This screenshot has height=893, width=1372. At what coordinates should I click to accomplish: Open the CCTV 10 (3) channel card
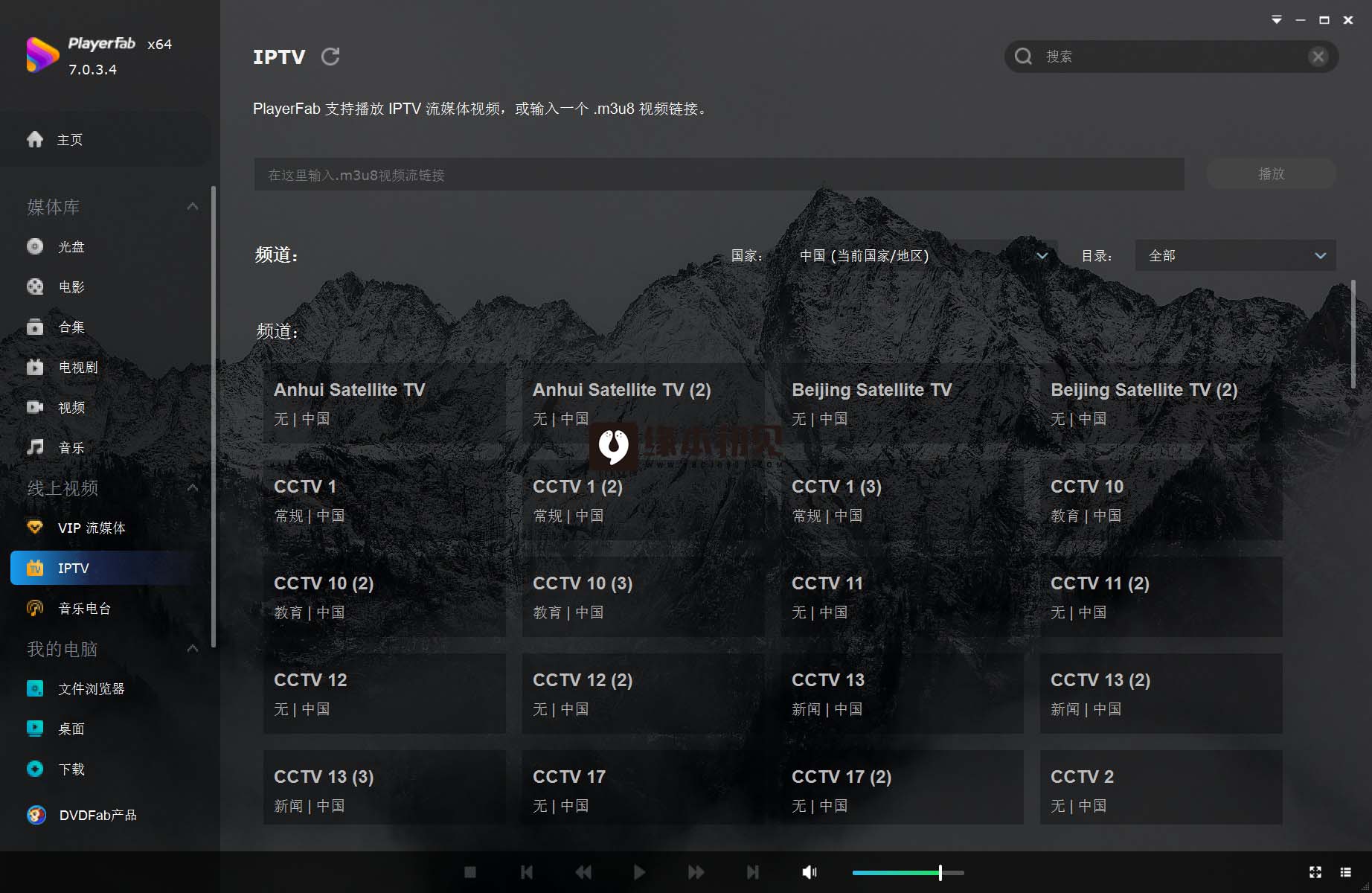(x=644, y=597)
